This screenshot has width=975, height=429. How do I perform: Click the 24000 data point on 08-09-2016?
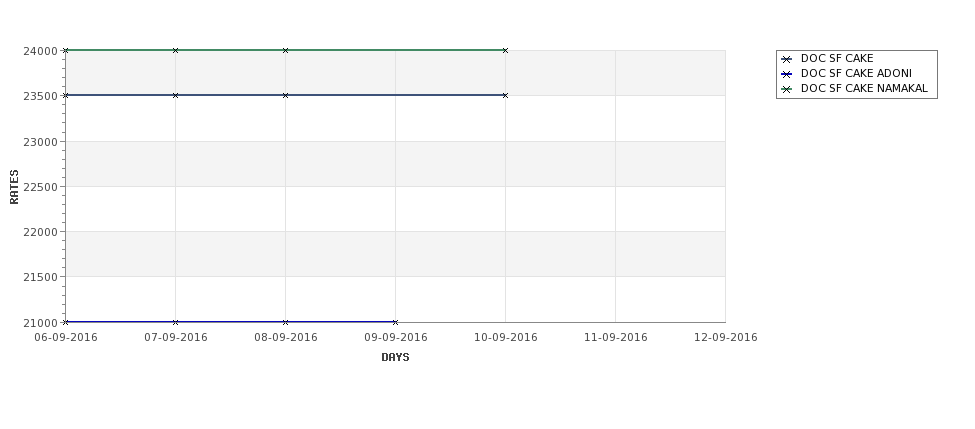(x=285, y=50)
